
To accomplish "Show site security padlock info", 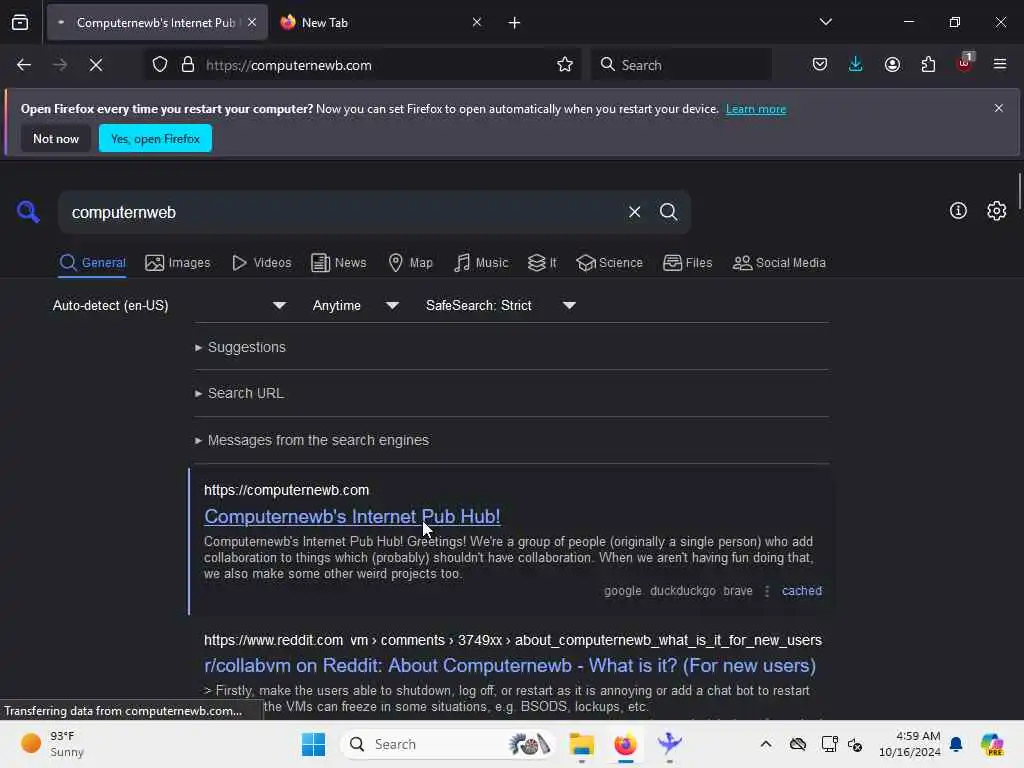I will point(188,65).
